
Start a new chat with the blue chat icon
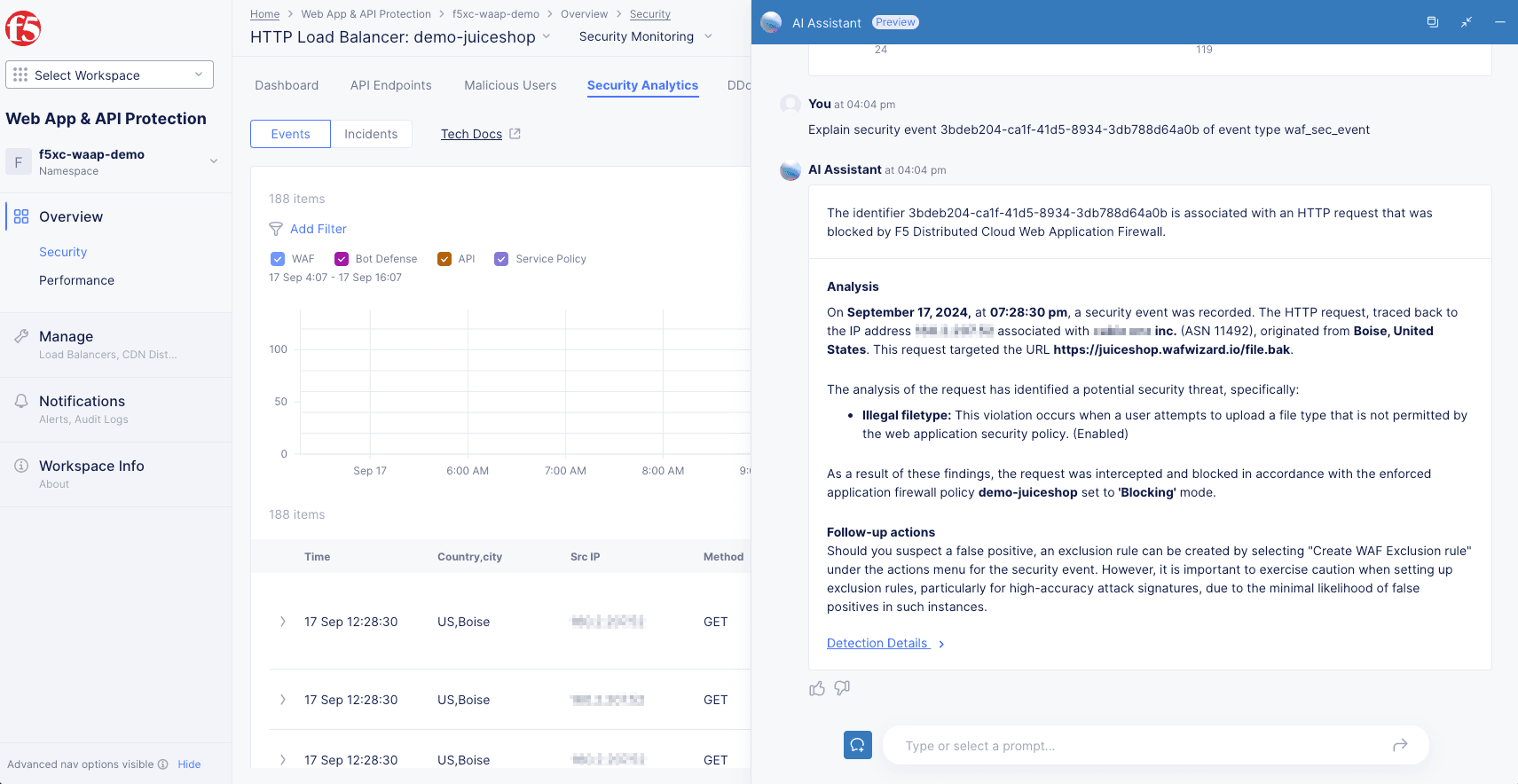pos(858,745)
